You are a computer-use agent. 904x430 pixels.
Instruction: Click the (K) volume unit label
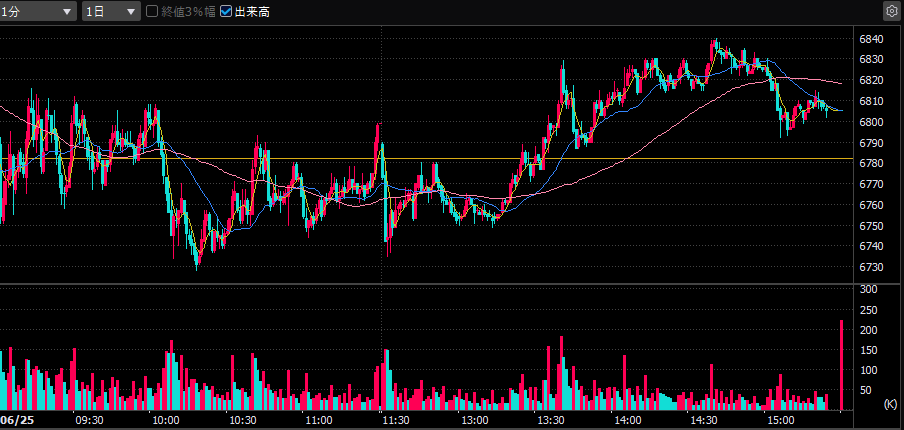pos(890,403)
